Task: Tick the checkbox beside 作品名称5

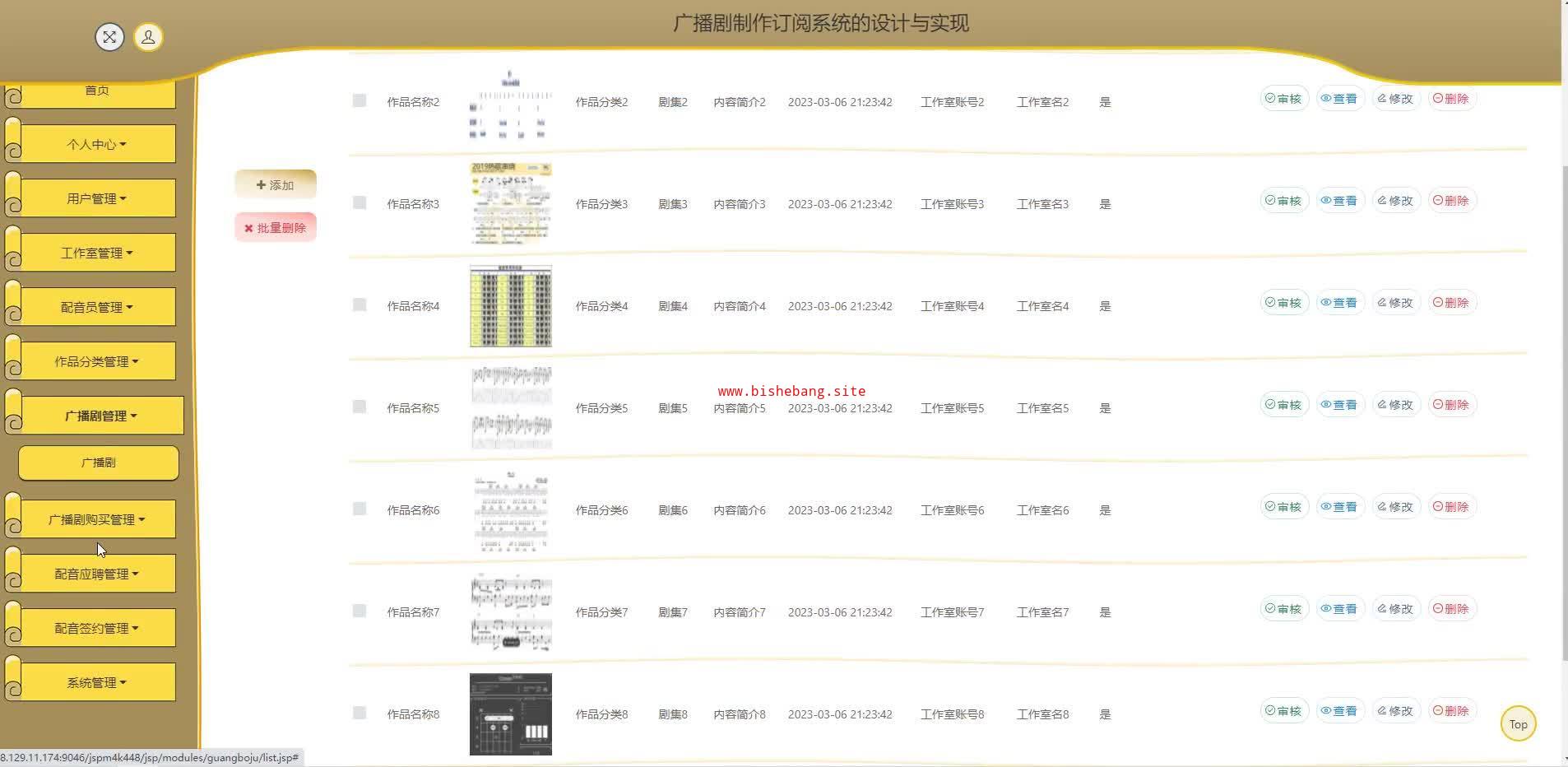Action: tap(360, 407)
